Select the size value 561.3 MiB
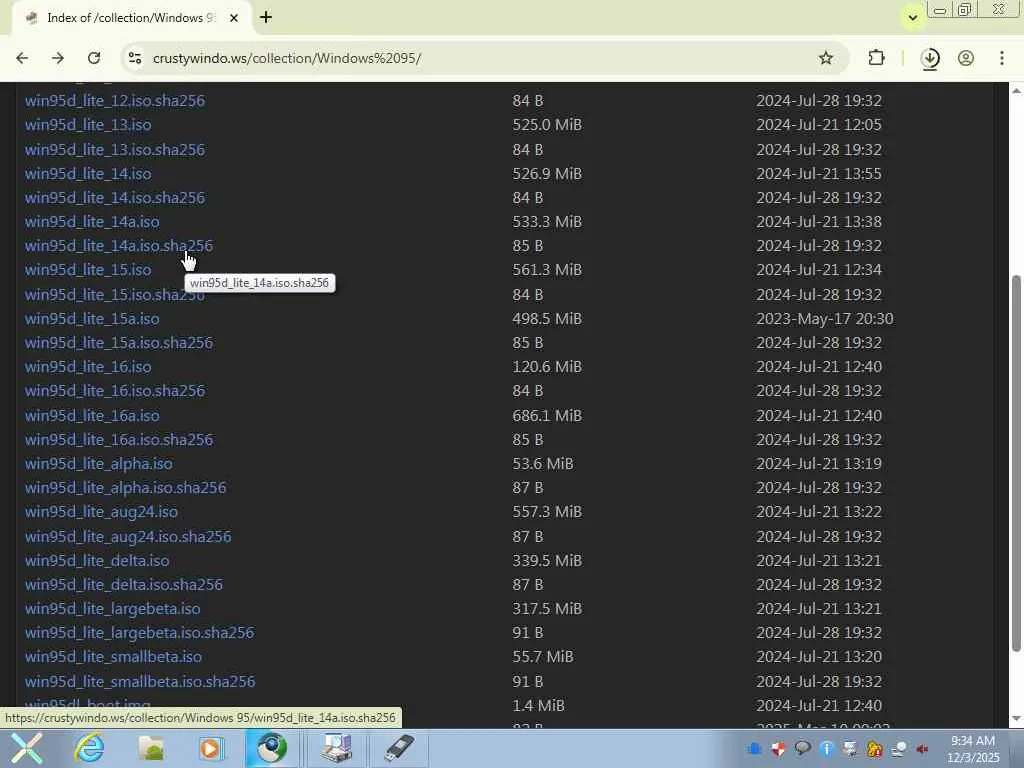This screenshot has height=768, width=1024. coord(547,270)
